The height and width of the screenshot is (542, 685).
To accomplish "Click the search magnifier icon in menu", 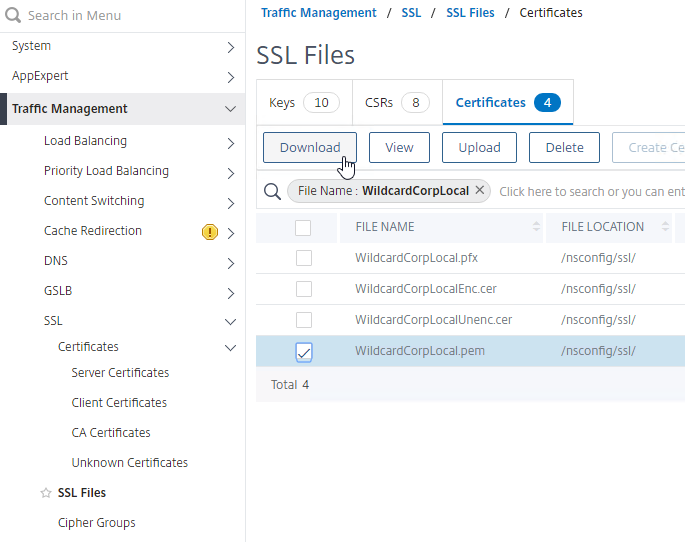I will 13,15.
